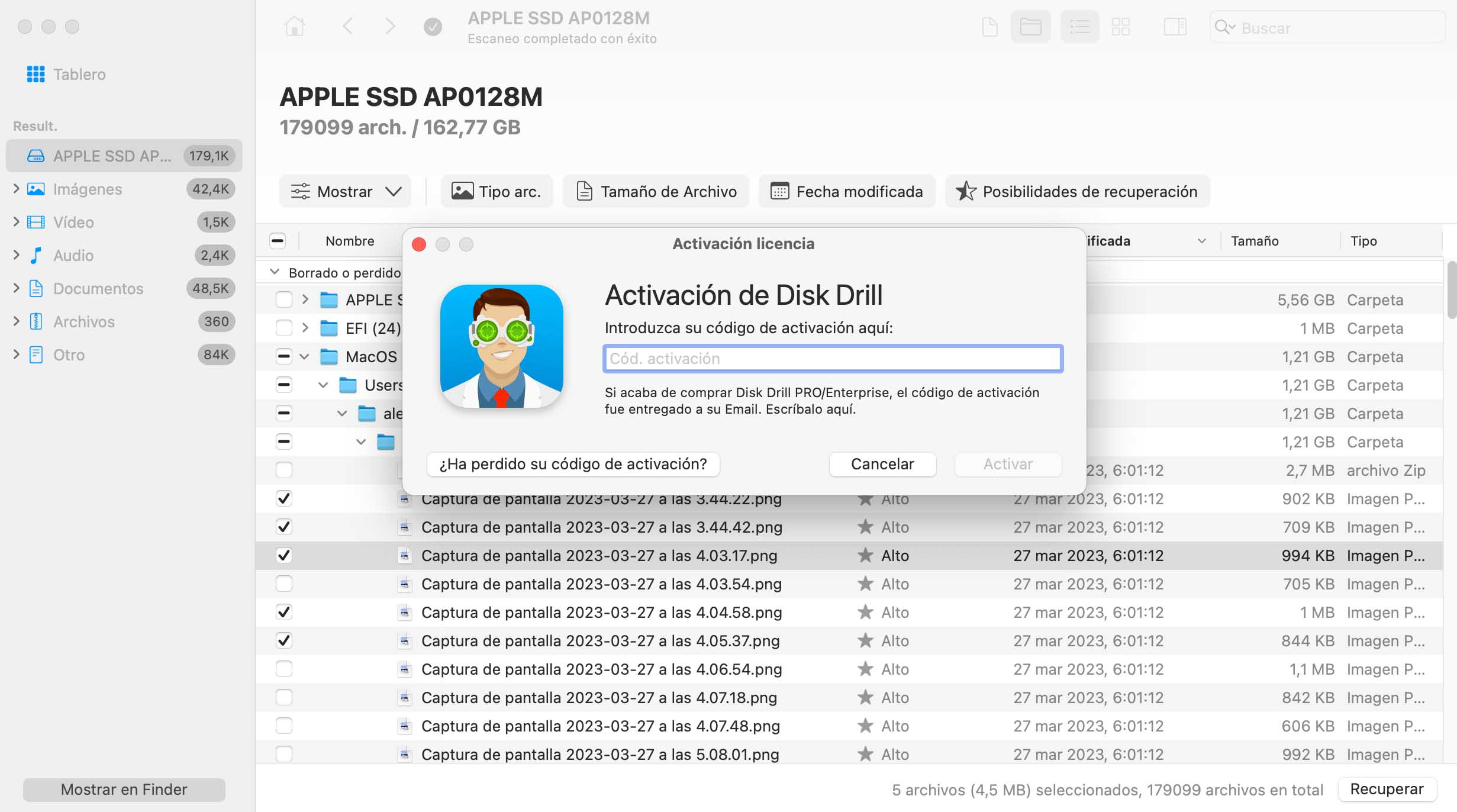Check Captura 4.03.54.png checkbox
Viewport: 1457px width, 812px height.
(284, 584)
